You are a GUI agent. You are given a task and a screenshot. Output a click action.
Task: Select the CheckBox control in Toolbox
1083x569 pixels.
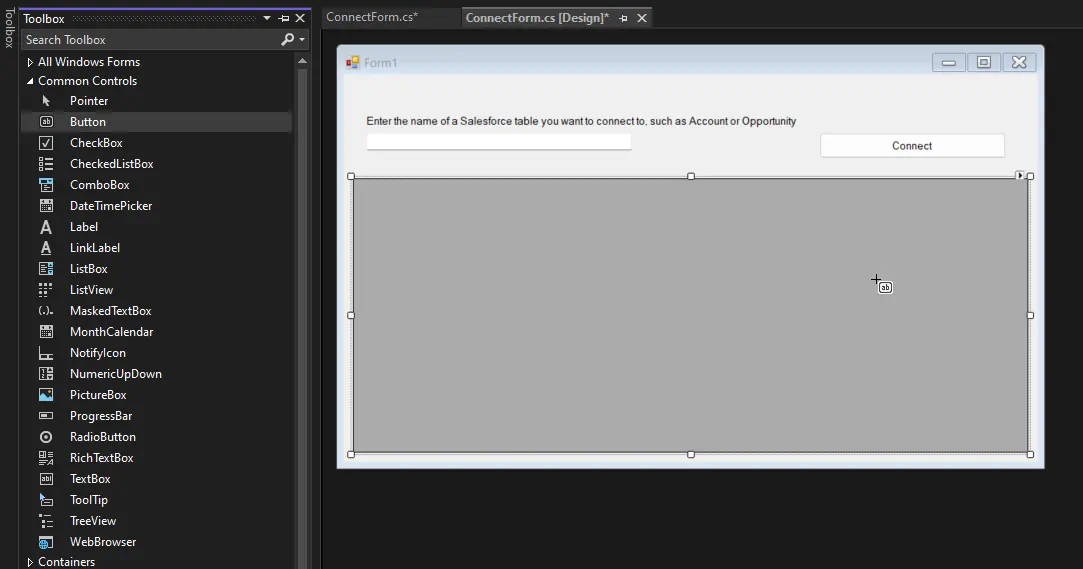tap(96, 143)
